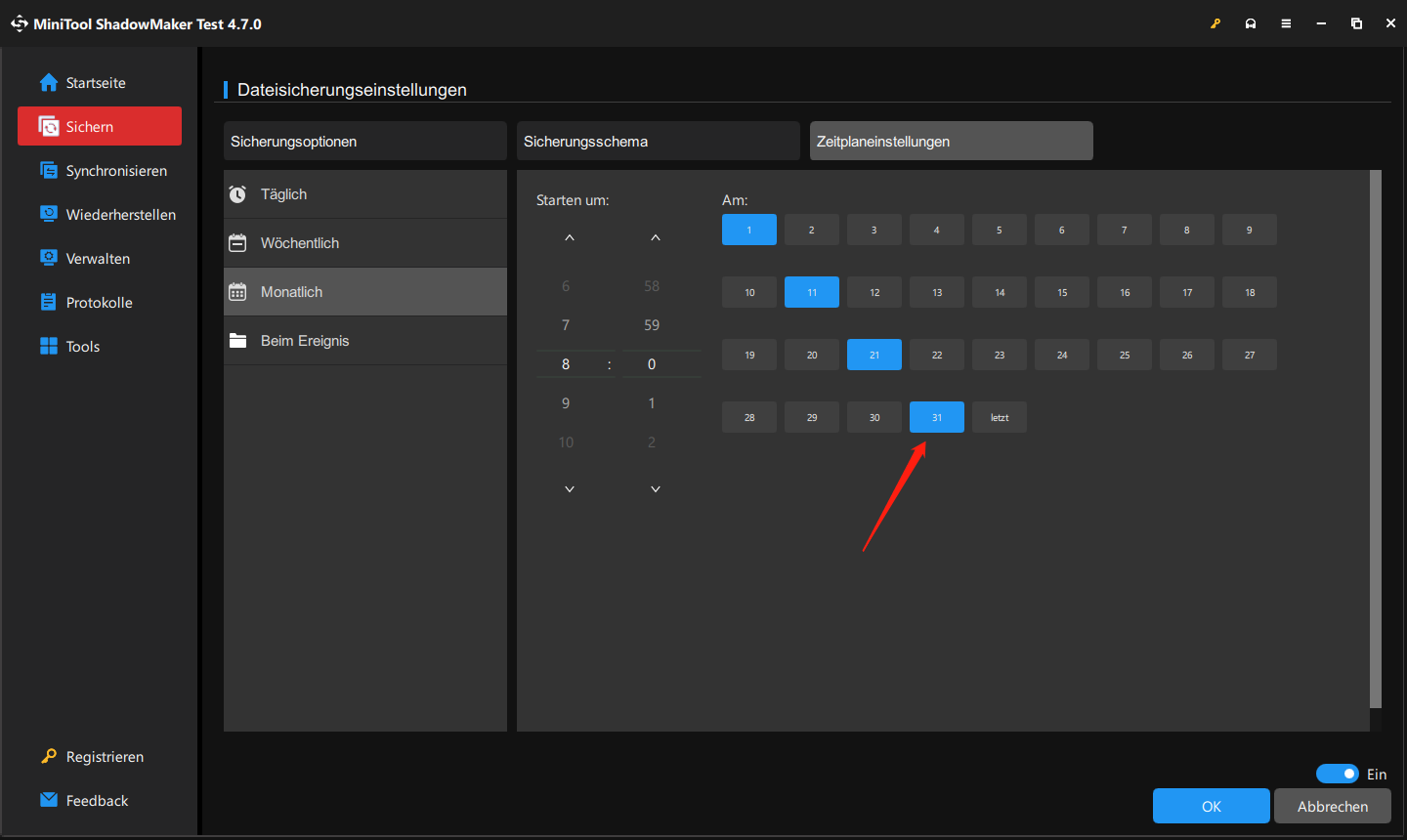The height and width of the screenshot is (840, 1407).
Task: Switch to the Sicherungsschema tab
Action: (x=659, y=141)
